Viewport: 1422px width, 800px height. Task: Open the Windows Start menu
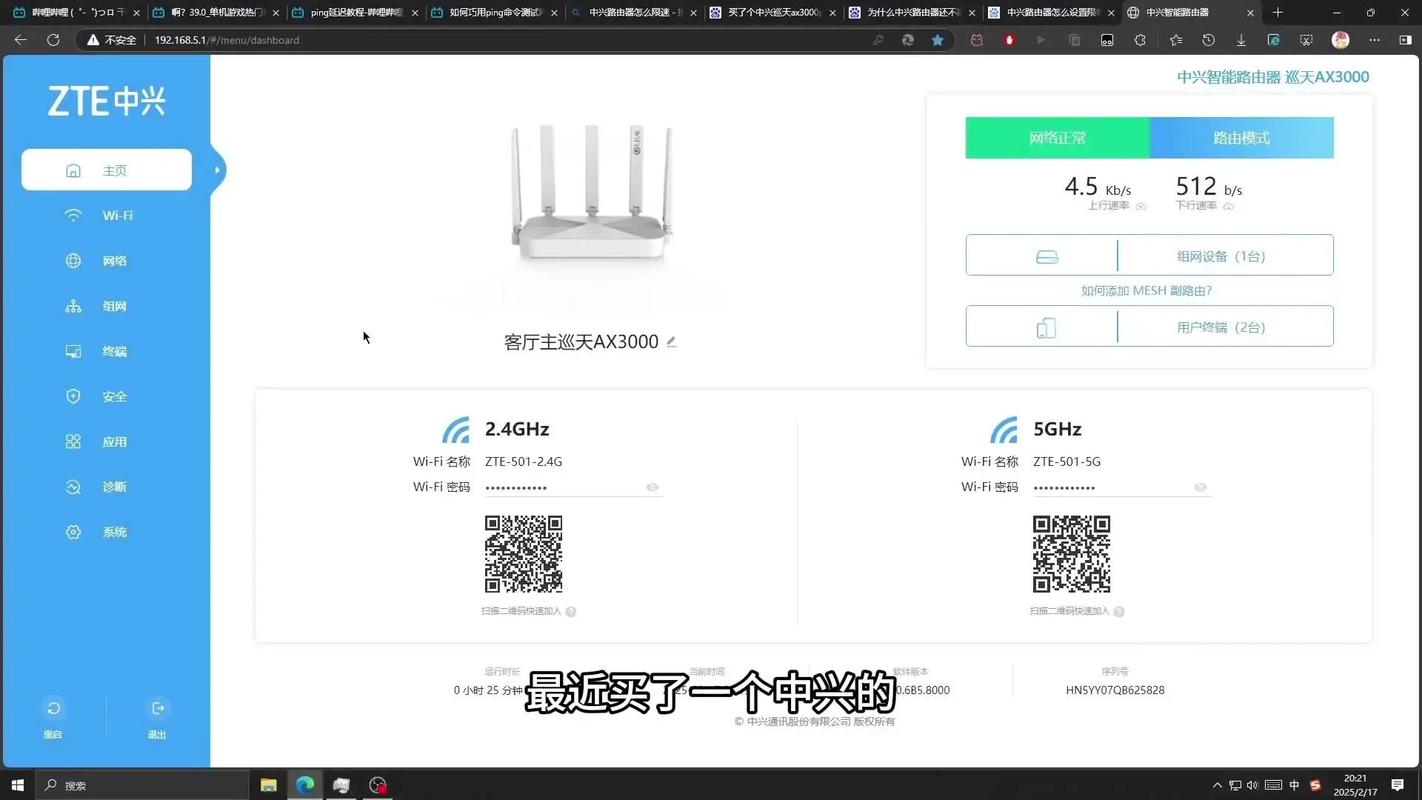point(17,785)
